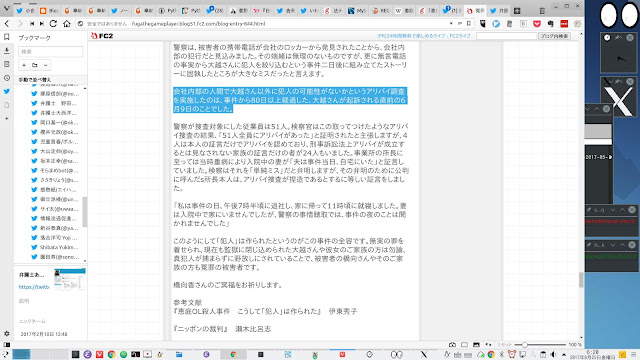
Task: Open the Evernote extension
Action: pyautogui.click(x=550, y=24)
